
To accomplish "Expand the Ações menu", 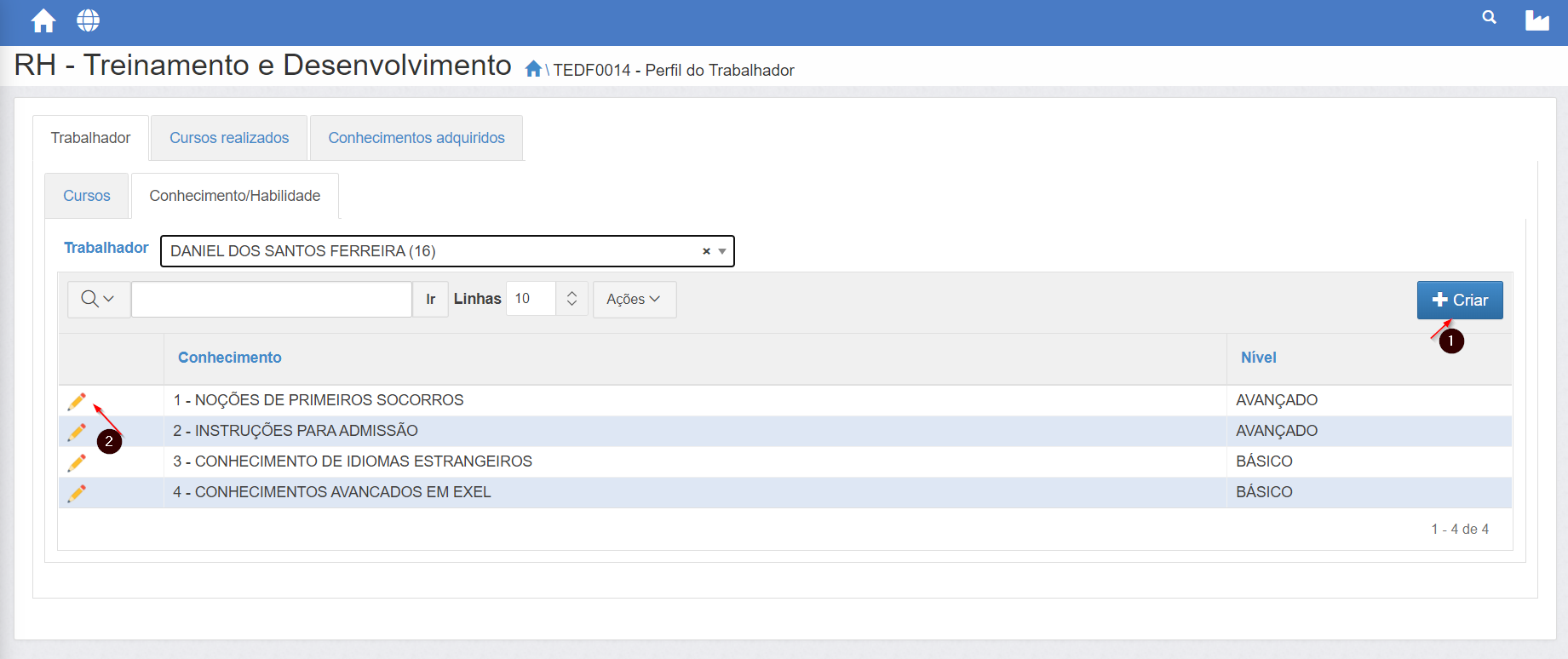I will coord(634,299).
